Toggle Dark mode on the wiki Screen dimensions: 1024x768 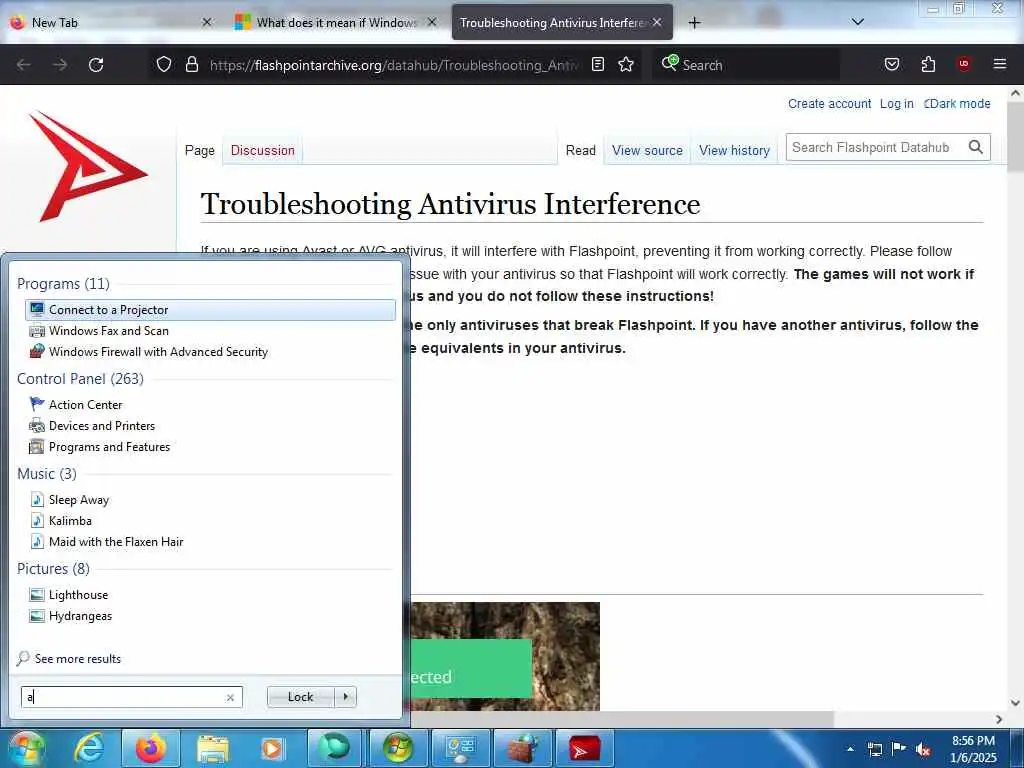point(957,103)
